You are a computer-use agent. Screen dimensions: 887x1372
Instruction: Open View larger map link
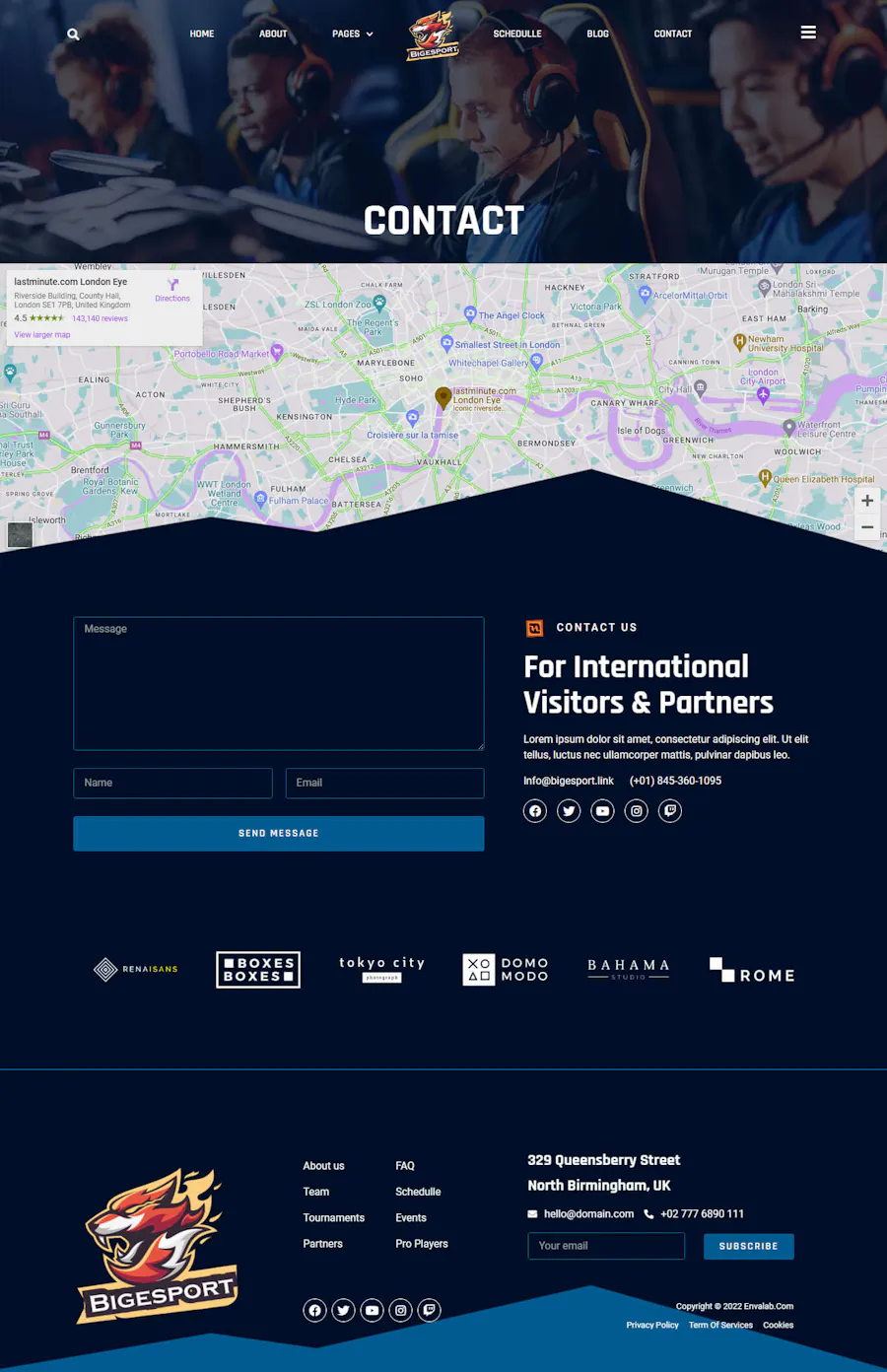(x=42, y=335)
